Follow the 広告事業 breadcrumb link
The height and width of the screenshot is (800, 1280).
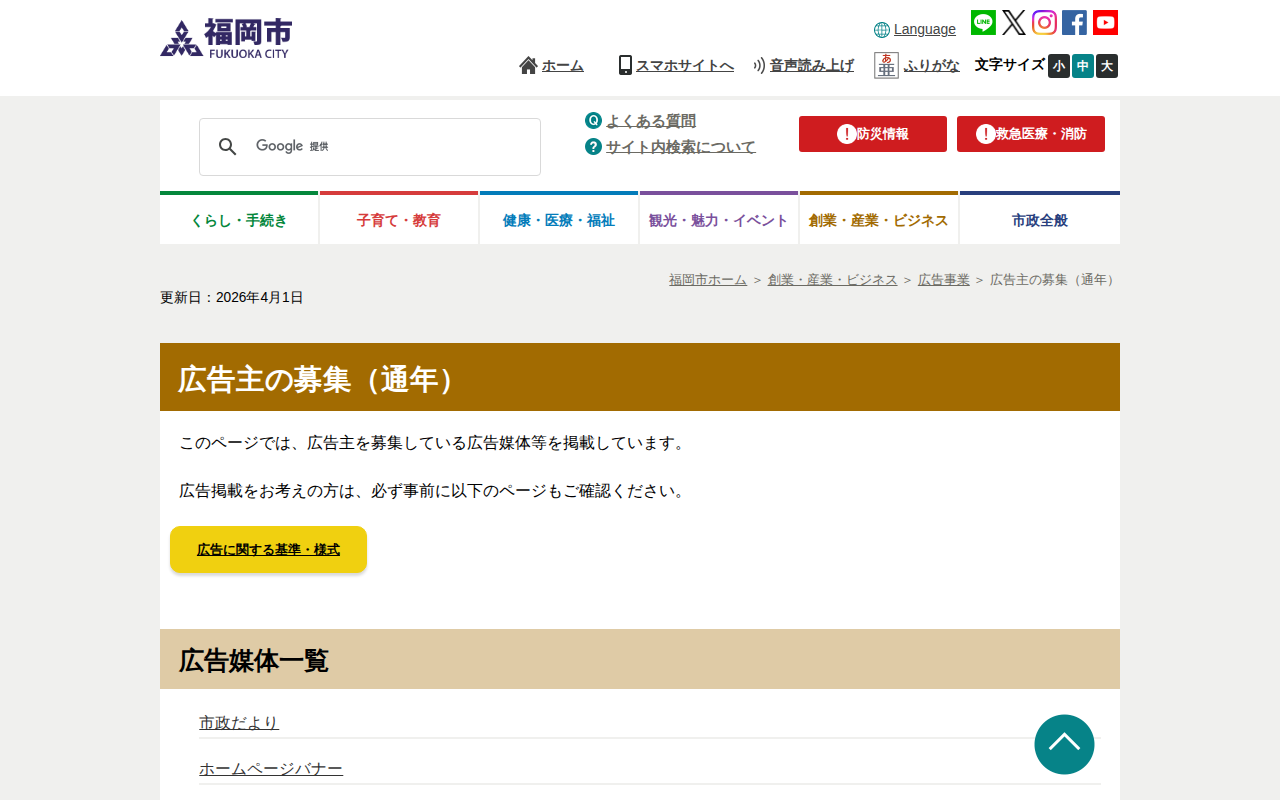[943, 280]
